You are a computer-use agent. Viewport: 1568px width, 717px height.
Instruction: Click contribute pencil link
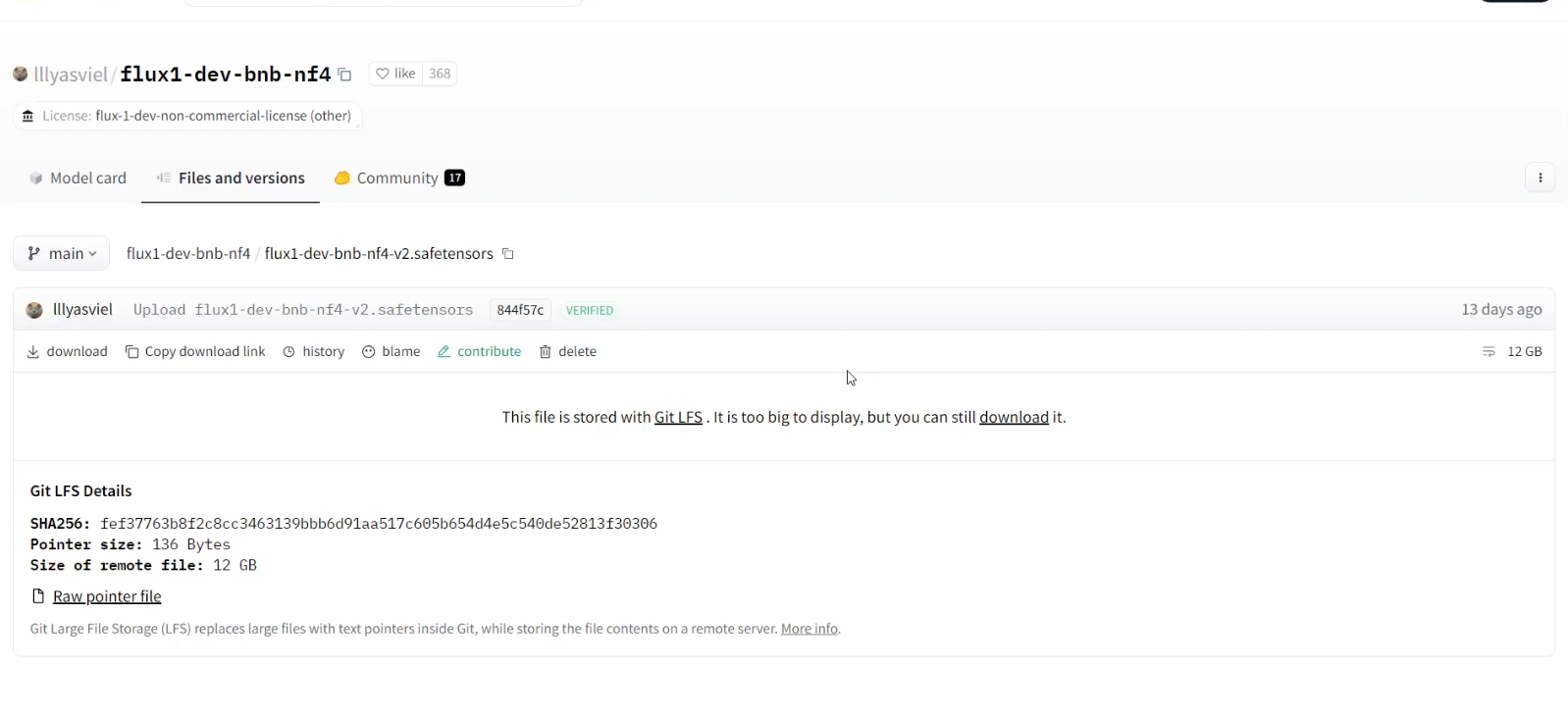[480, 351]
